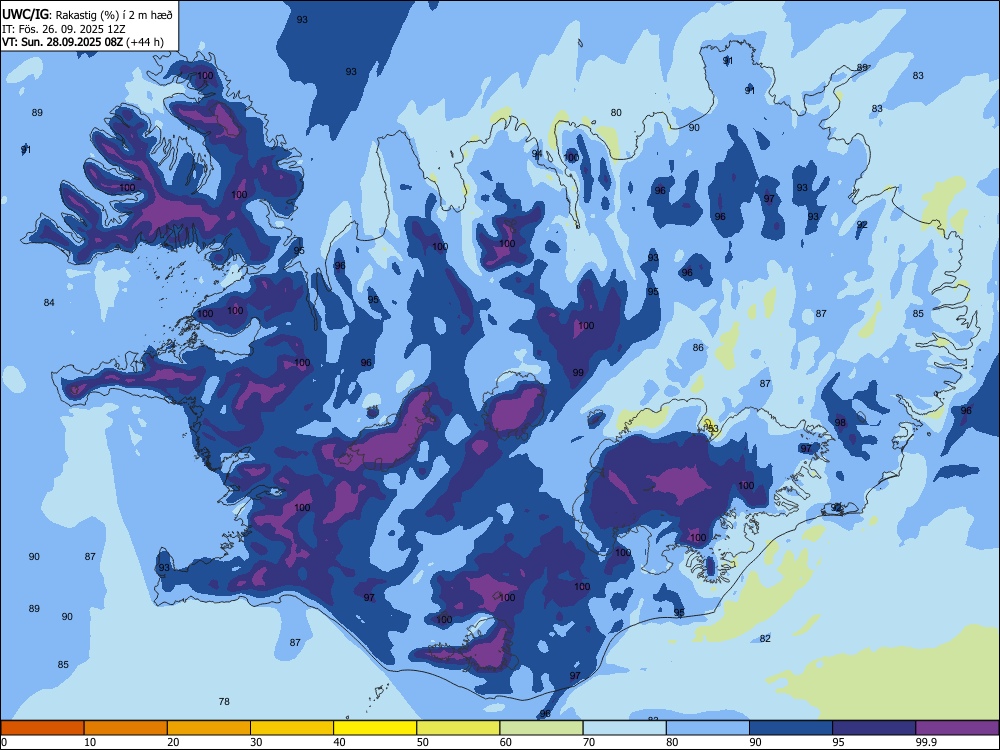The image size is (1000, 750).
Task: Click the light orange 20–30 legend swatch
Action: click(209, 728)
